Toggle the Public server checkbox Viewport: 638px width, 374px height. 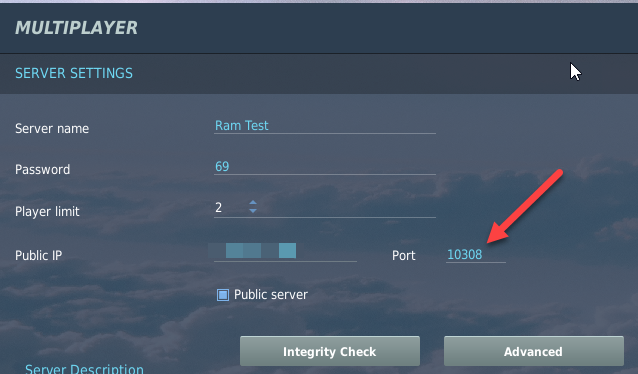(x=223, y=295)
